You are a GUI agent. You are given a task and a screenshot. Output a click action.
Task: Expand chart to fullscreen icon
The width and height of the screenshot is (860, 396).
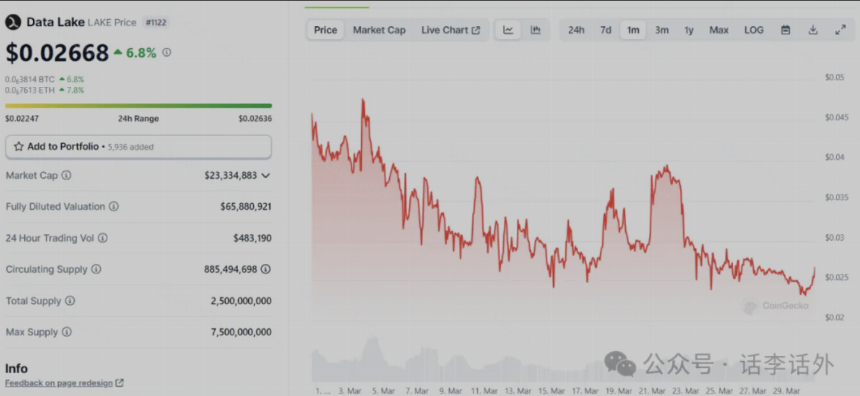coord(840,30)
